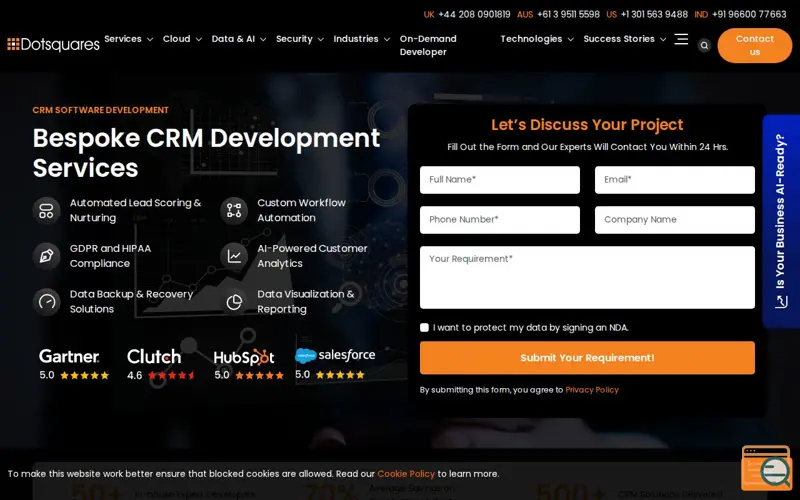Click the Gartner rating logo
This screenshot has height=500, width=800.
click(69, 356)
